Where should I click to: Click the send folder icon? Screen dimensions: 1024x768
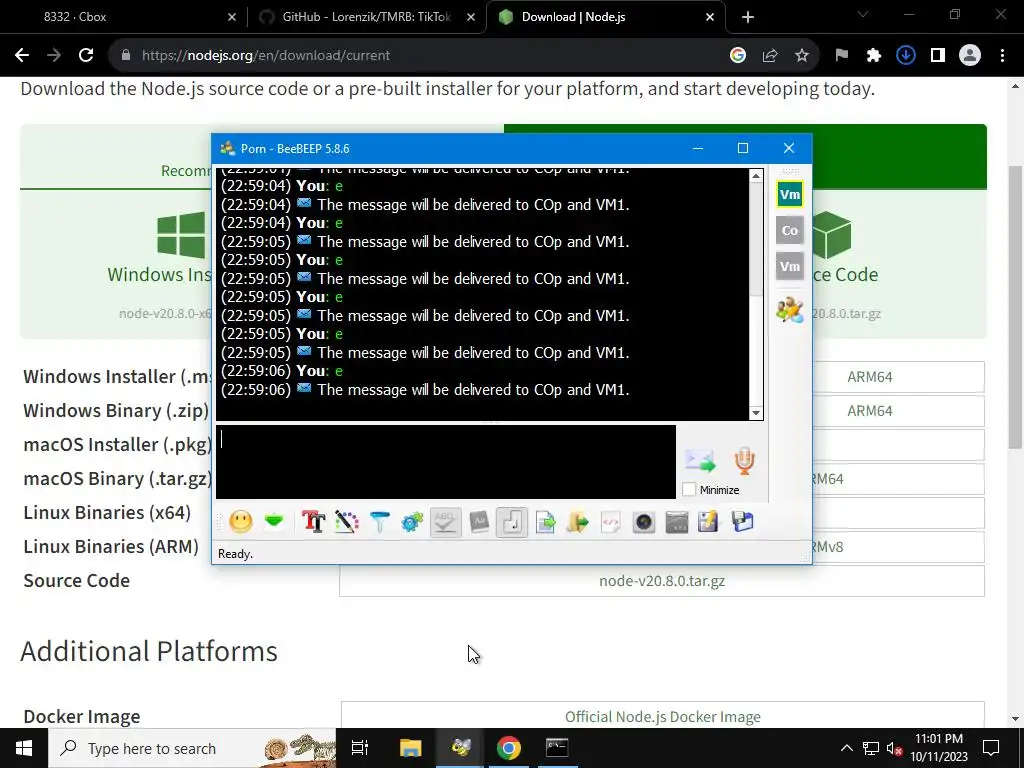tap(578, 522)
